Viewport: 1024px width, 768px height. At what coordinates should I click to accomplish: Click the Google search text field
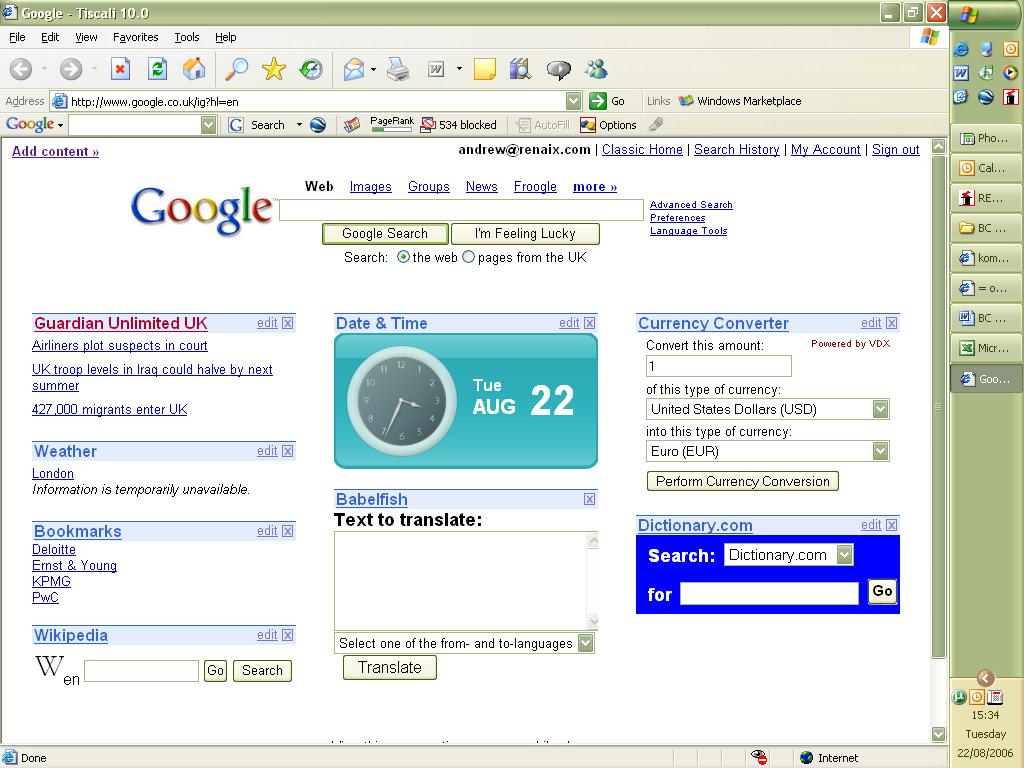pos(460,210)
